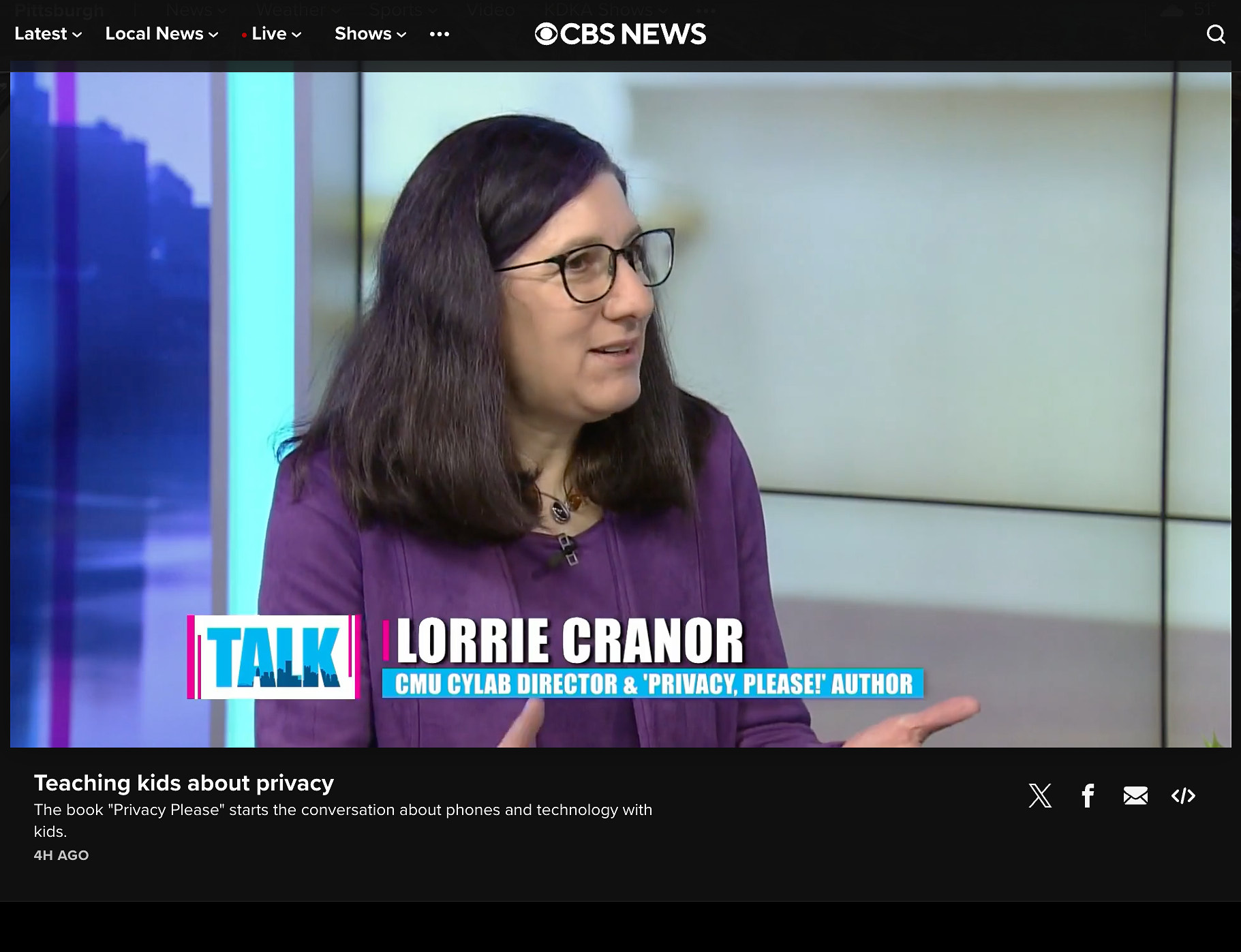The image size is (1241, 952).
Task: Click the Shows nav label
Action: (363, 34)
